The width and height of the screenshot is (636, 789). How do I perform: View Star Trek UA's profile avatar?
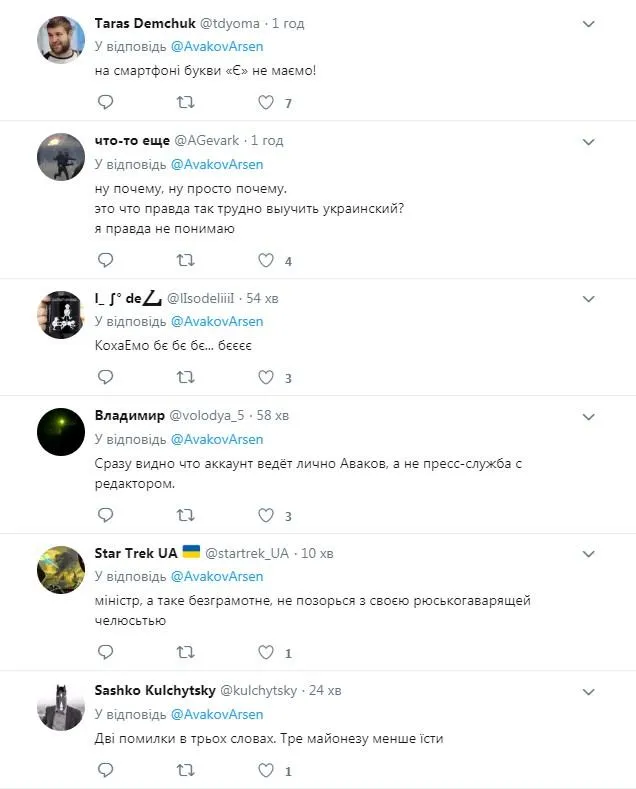coord(61,571)
